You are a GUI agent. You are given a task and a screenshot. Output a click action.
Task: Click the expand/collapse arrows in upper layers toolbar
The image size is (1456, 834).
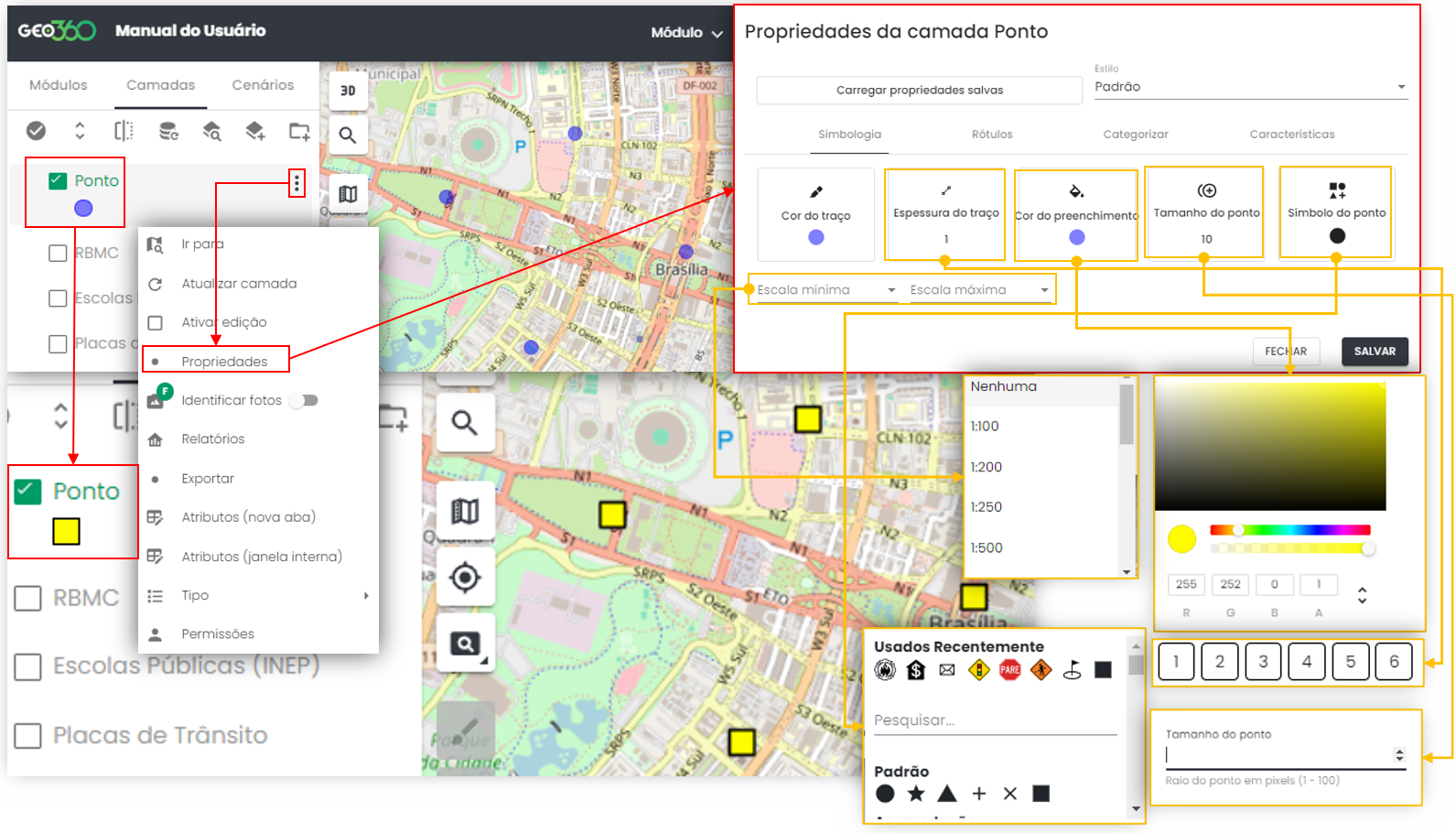80,131
